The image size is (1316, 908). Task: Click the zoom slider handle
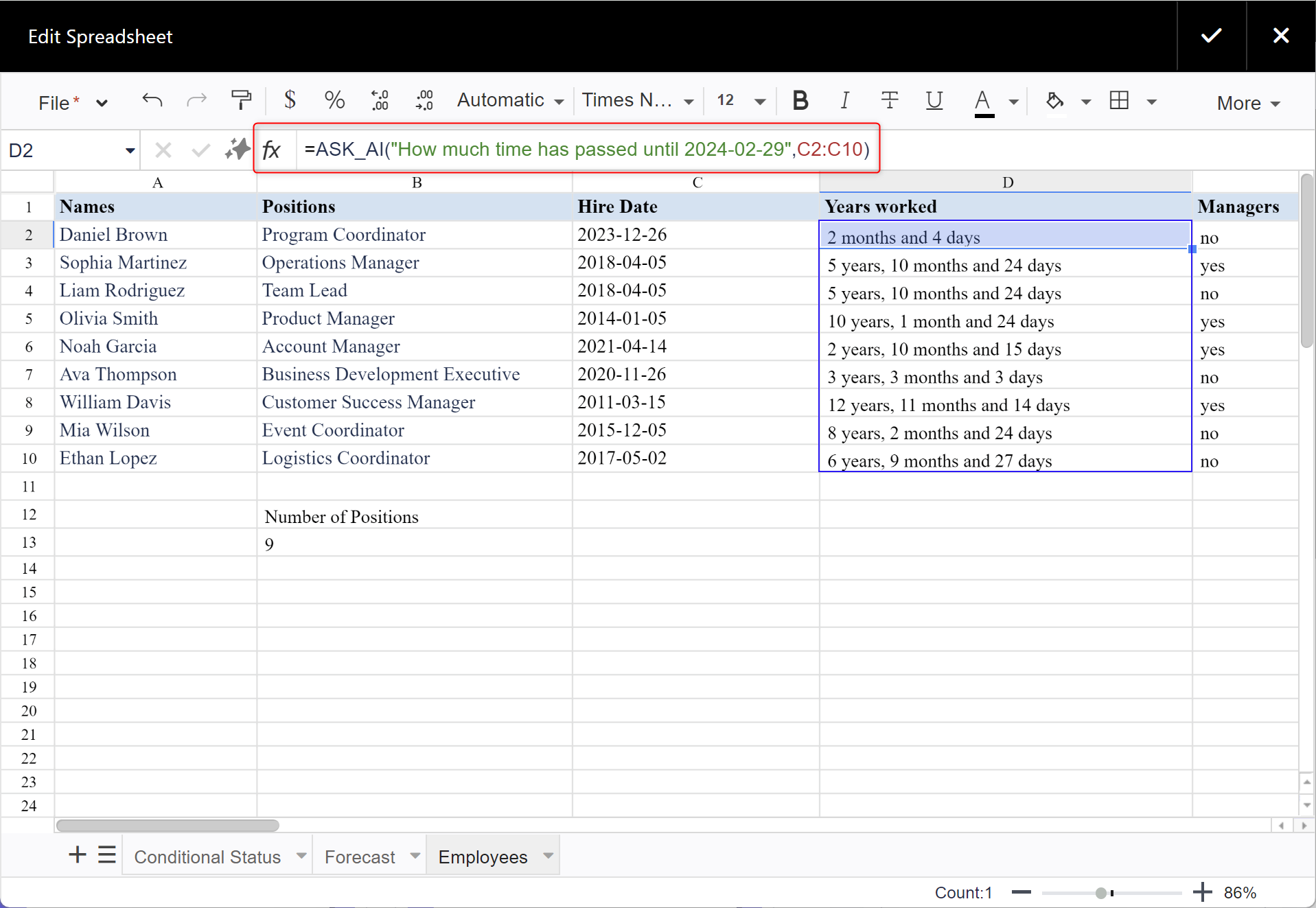click(x=1101, y=893)
